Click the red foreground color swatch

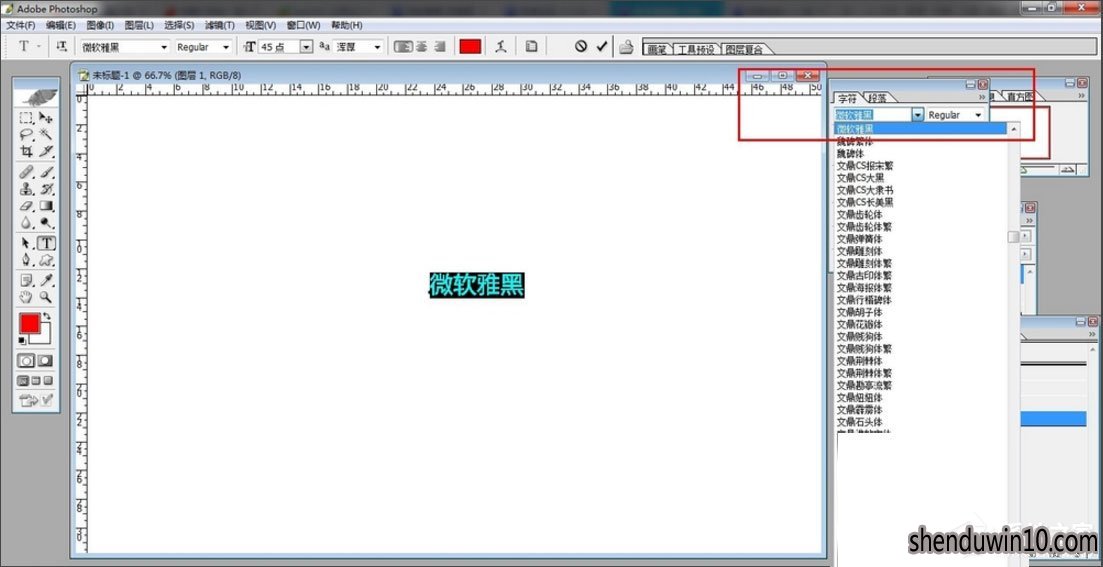[x=30, y=324]
